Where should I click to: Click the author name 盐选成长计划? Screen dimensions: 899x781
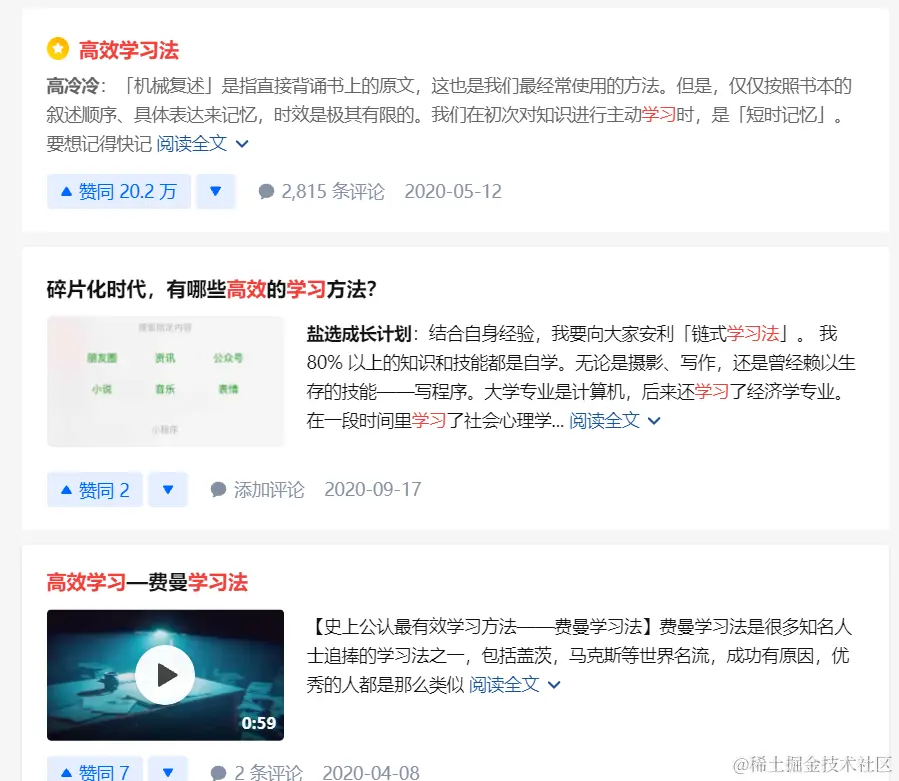tap(359, 334)
